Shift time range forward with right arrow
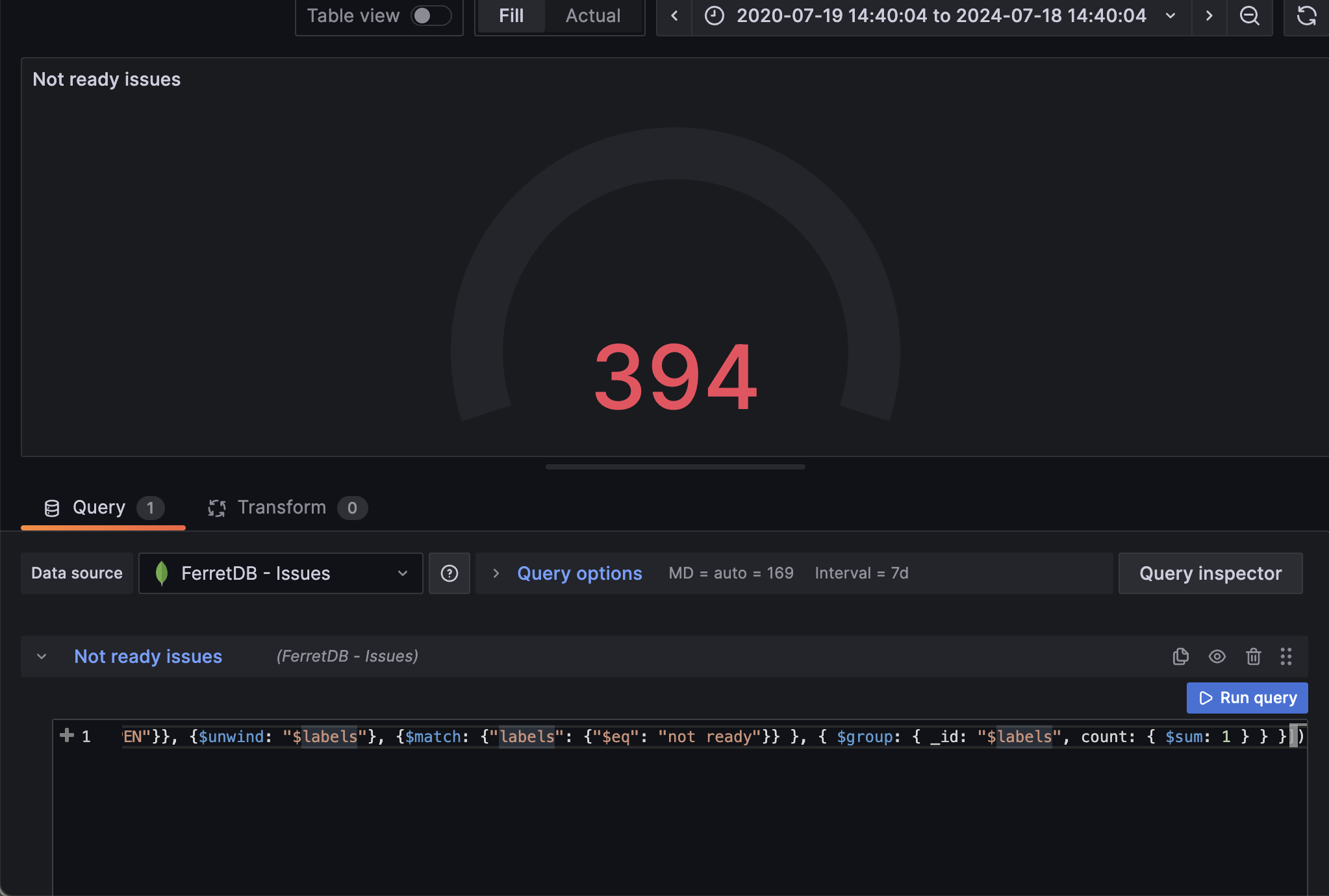 click(x=1209, y=16)
